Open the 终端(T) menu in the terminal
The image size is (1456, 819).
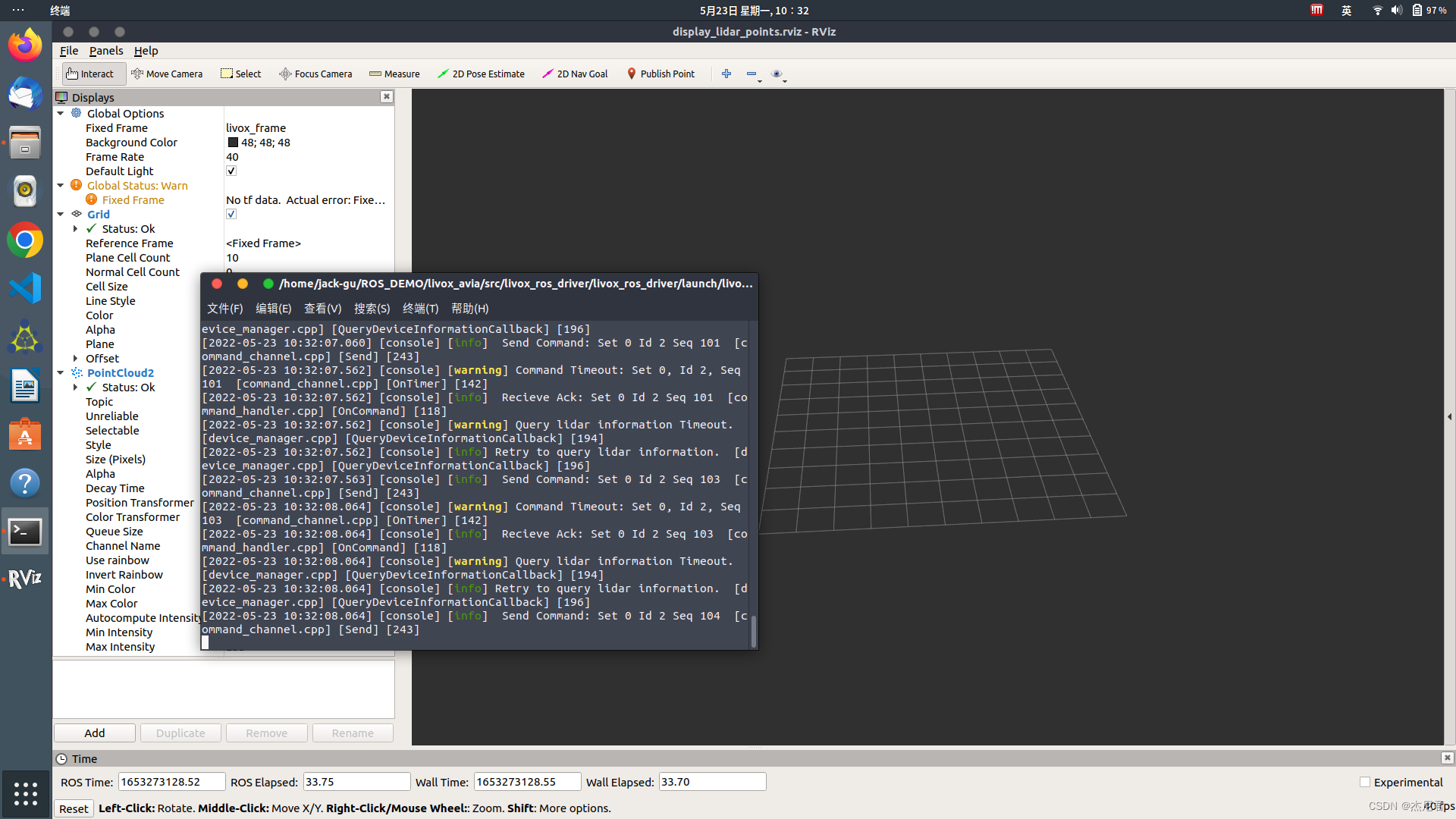click(420, 309)
